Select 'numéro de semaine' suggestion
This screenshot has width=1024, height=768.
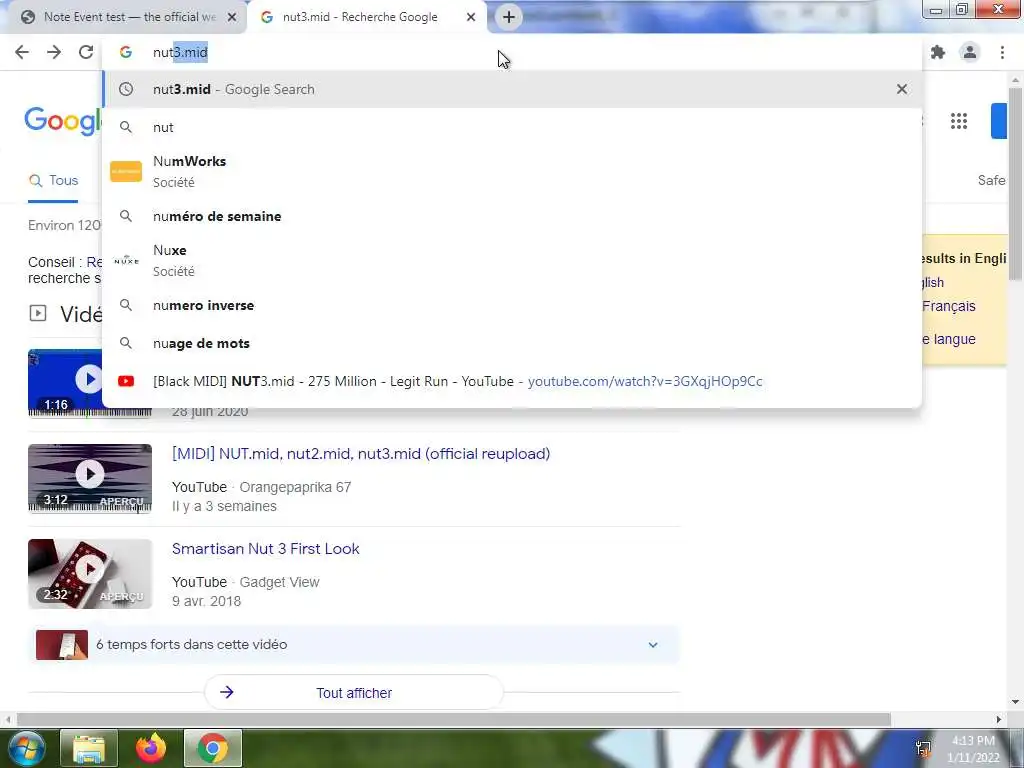(512, 216)
